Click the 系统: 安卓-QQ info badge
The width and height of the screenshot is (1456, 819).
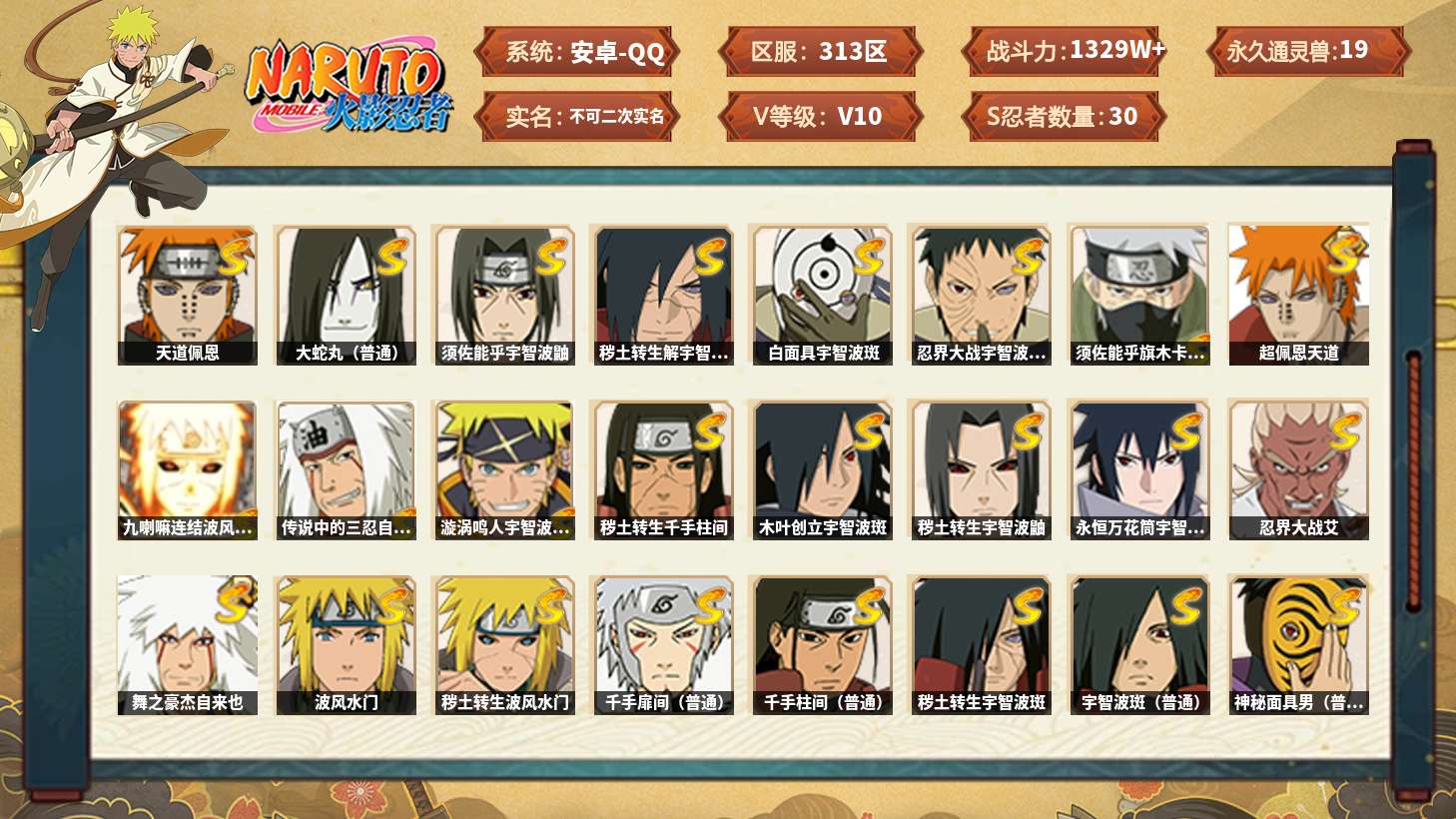coord(577,52)
